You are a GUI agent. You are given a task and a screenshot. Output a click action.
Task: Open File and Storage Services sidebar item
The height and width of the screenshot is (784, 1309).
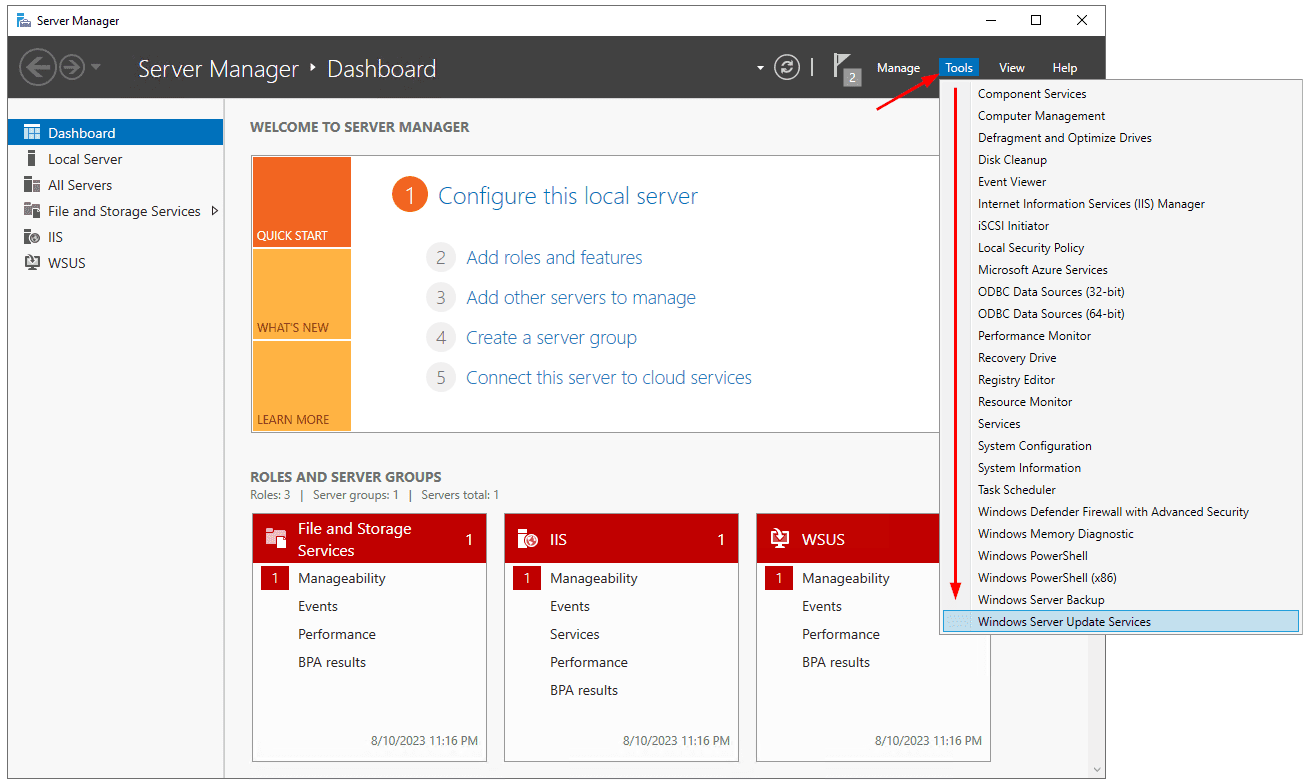124,211
